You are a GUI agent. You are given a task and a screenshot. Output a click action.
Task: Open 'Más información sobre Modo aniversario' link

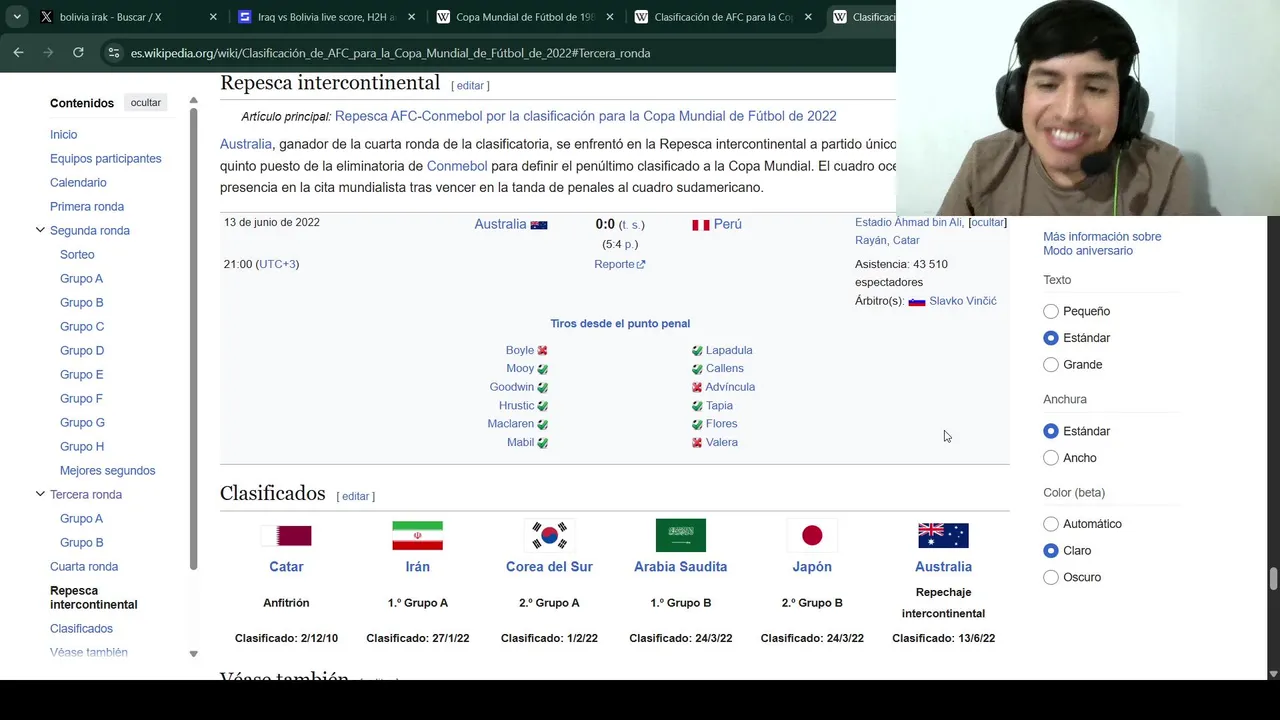pos(1102,244)
